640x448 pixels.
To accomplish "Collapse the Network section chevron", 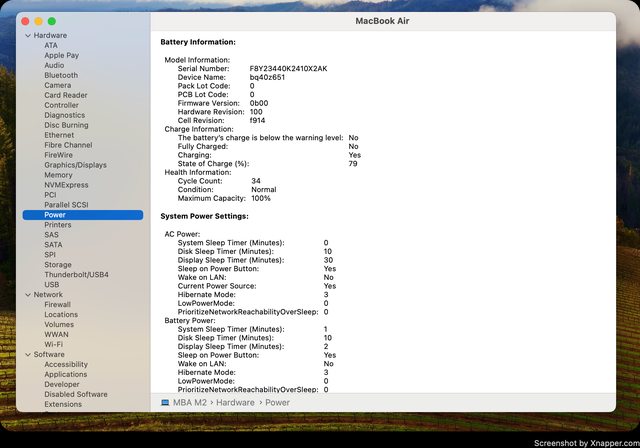I will [x=28, y=295].
